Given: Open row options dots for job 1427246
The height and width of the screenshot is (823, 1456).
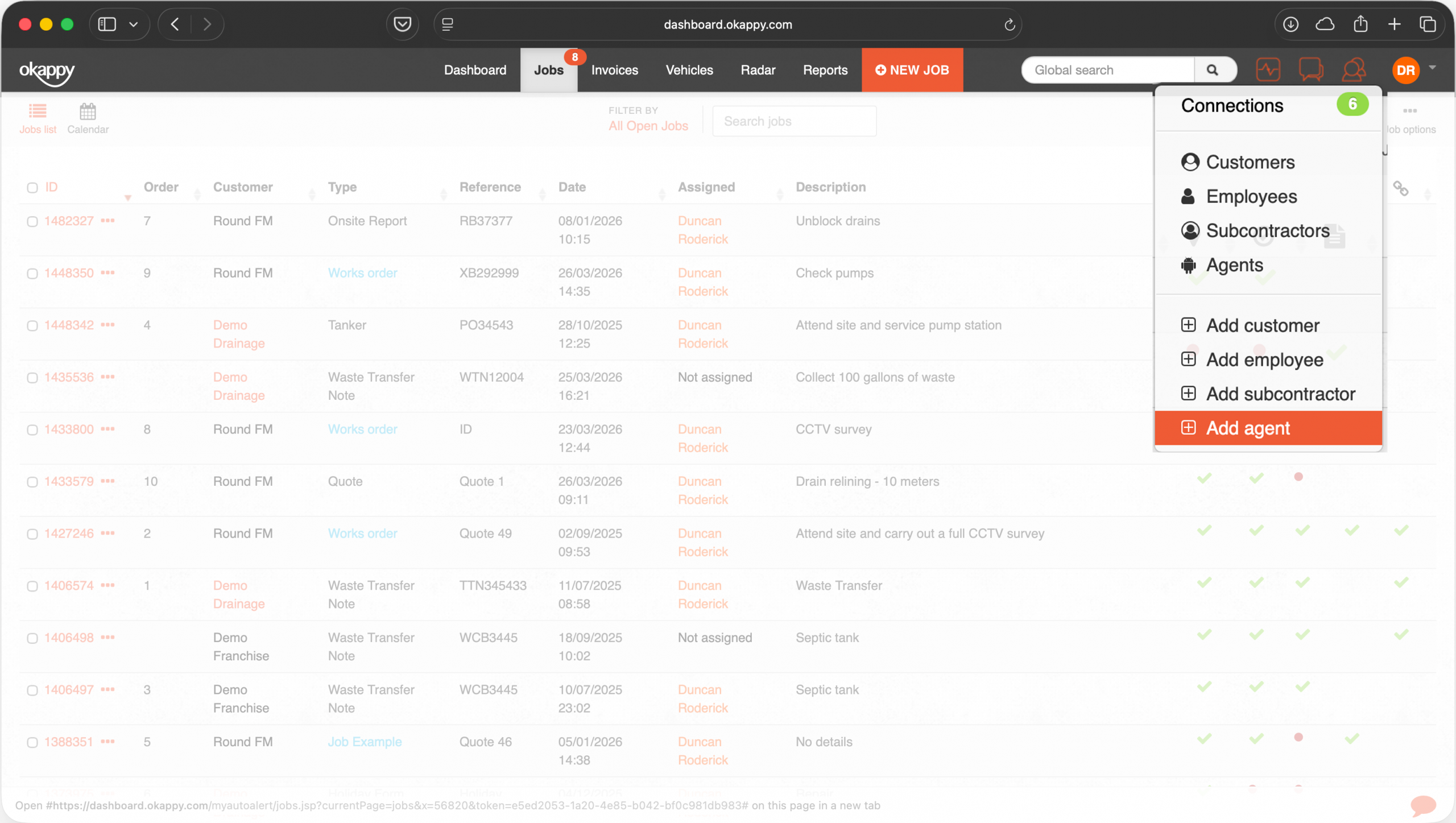Looking at the screenshot, I should pyautogui.click(x=107, y=533).
